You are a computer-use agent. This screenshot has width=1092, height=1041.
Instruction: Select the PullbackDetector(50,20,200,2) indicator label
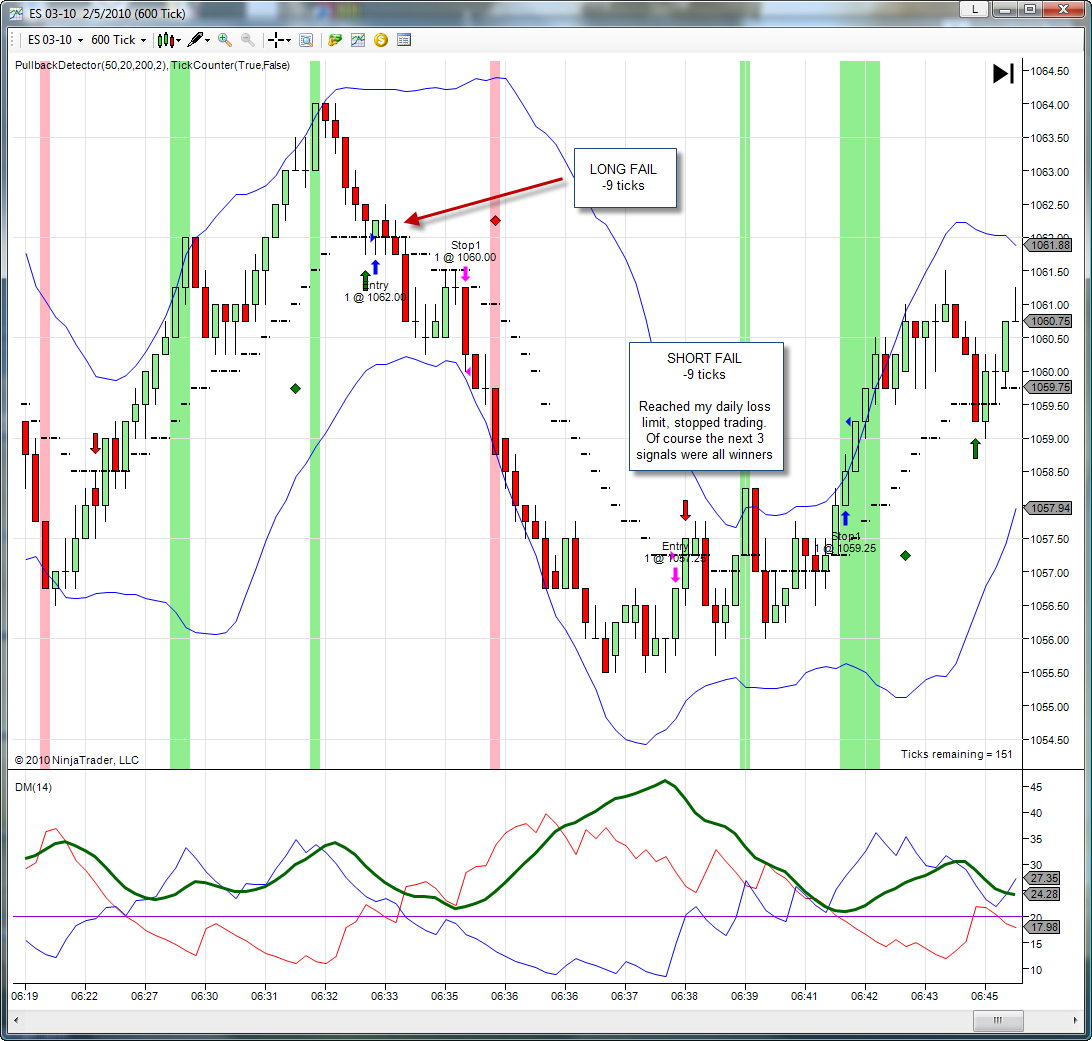click(x=91, y=65)
